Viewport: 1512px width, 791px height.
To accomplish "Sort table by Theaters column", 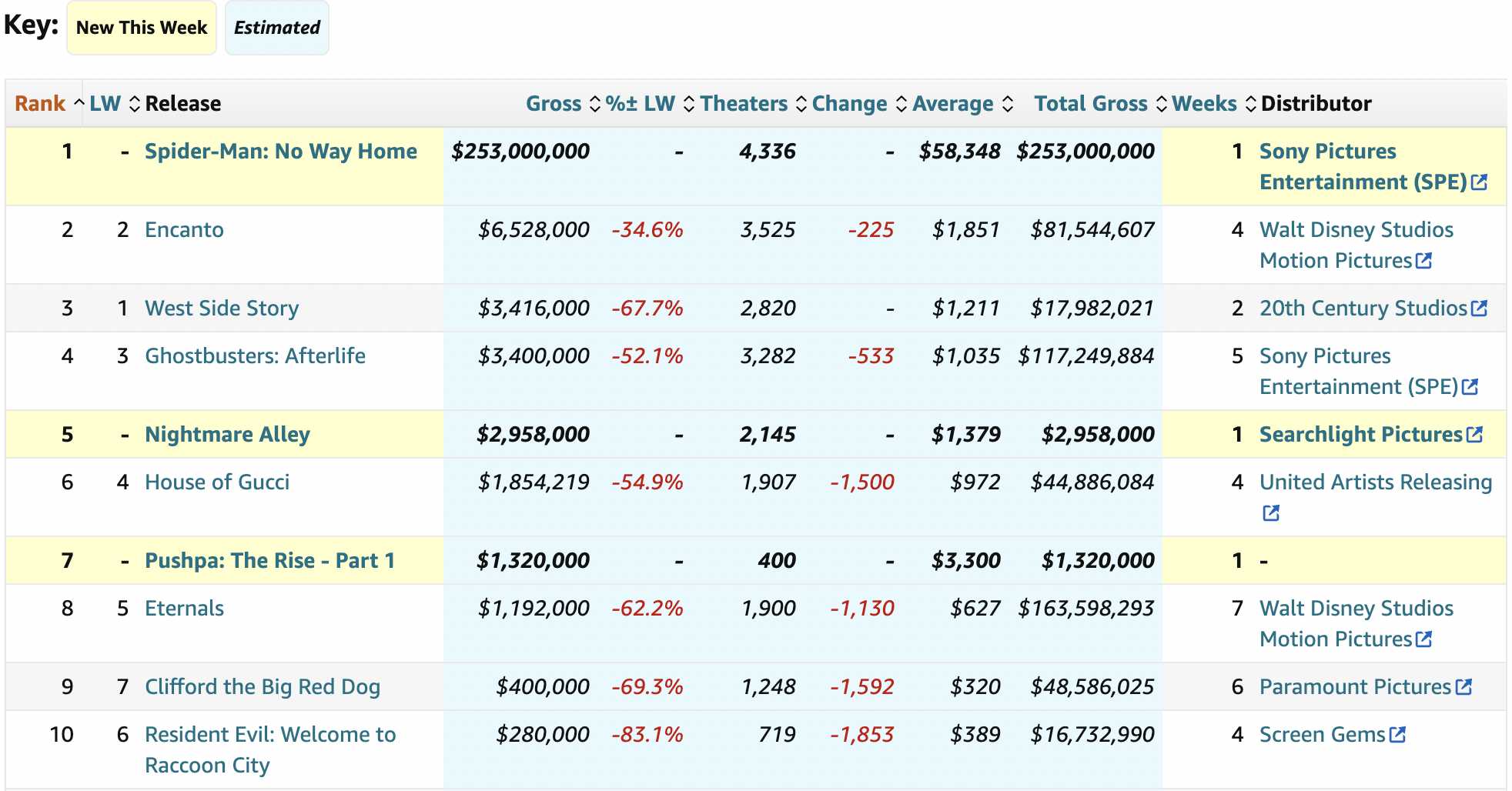I will pos(753,104).
